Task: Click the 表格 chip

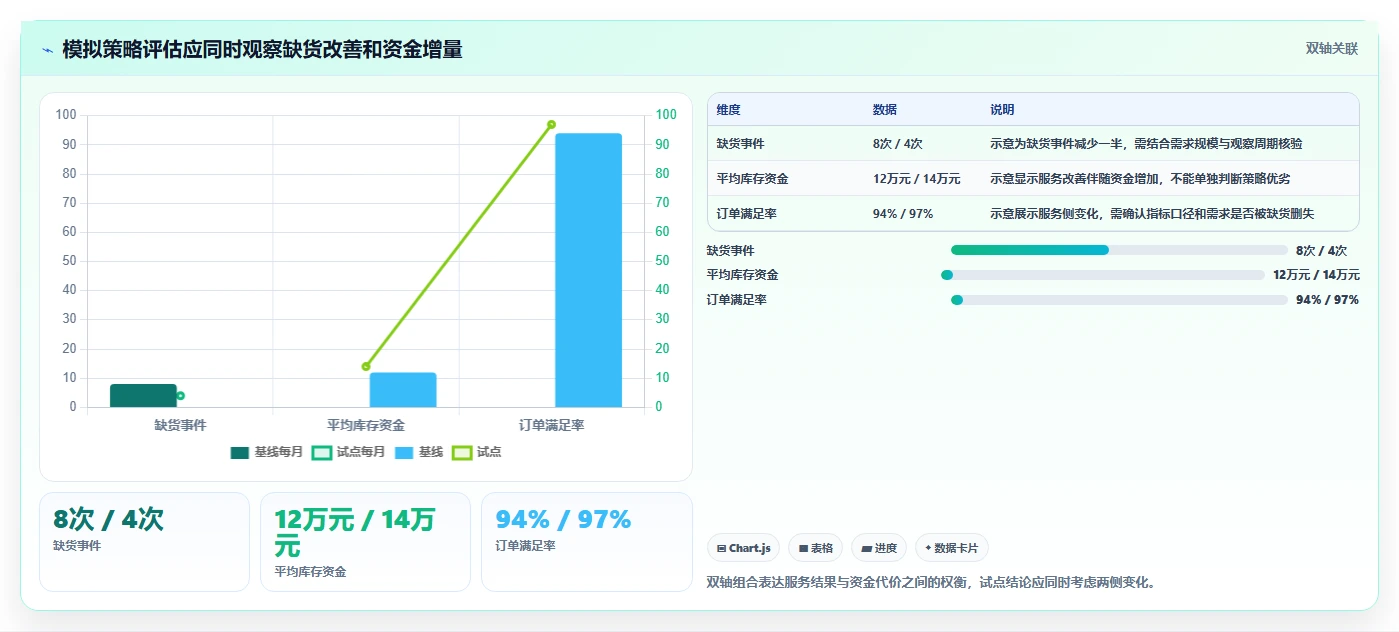Action: pos(815,548)
